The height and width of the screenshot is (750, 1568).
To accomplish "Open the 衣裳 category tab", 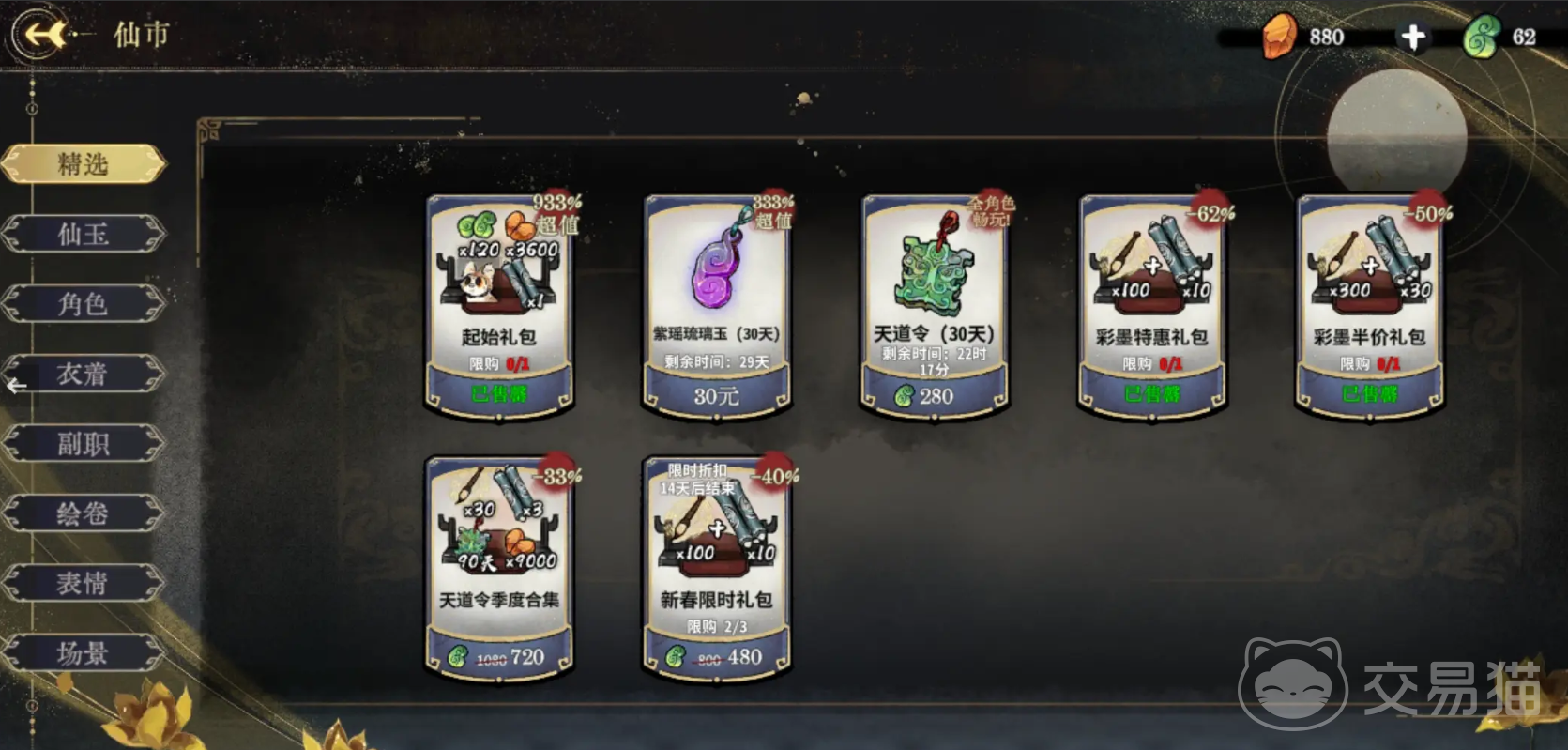I will (x=84, y=374).
